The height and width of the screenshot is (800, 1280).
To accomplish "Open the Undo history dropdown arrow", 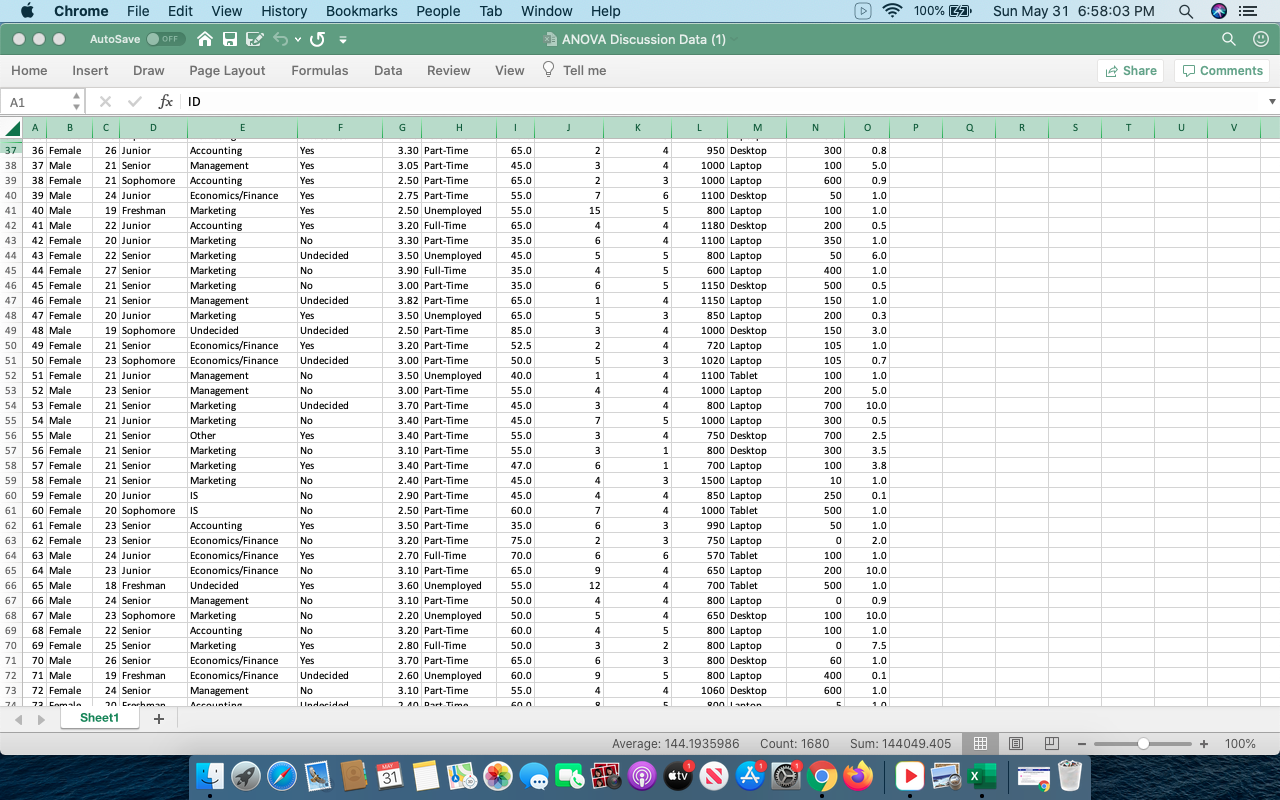I will [x=297, y=40].
